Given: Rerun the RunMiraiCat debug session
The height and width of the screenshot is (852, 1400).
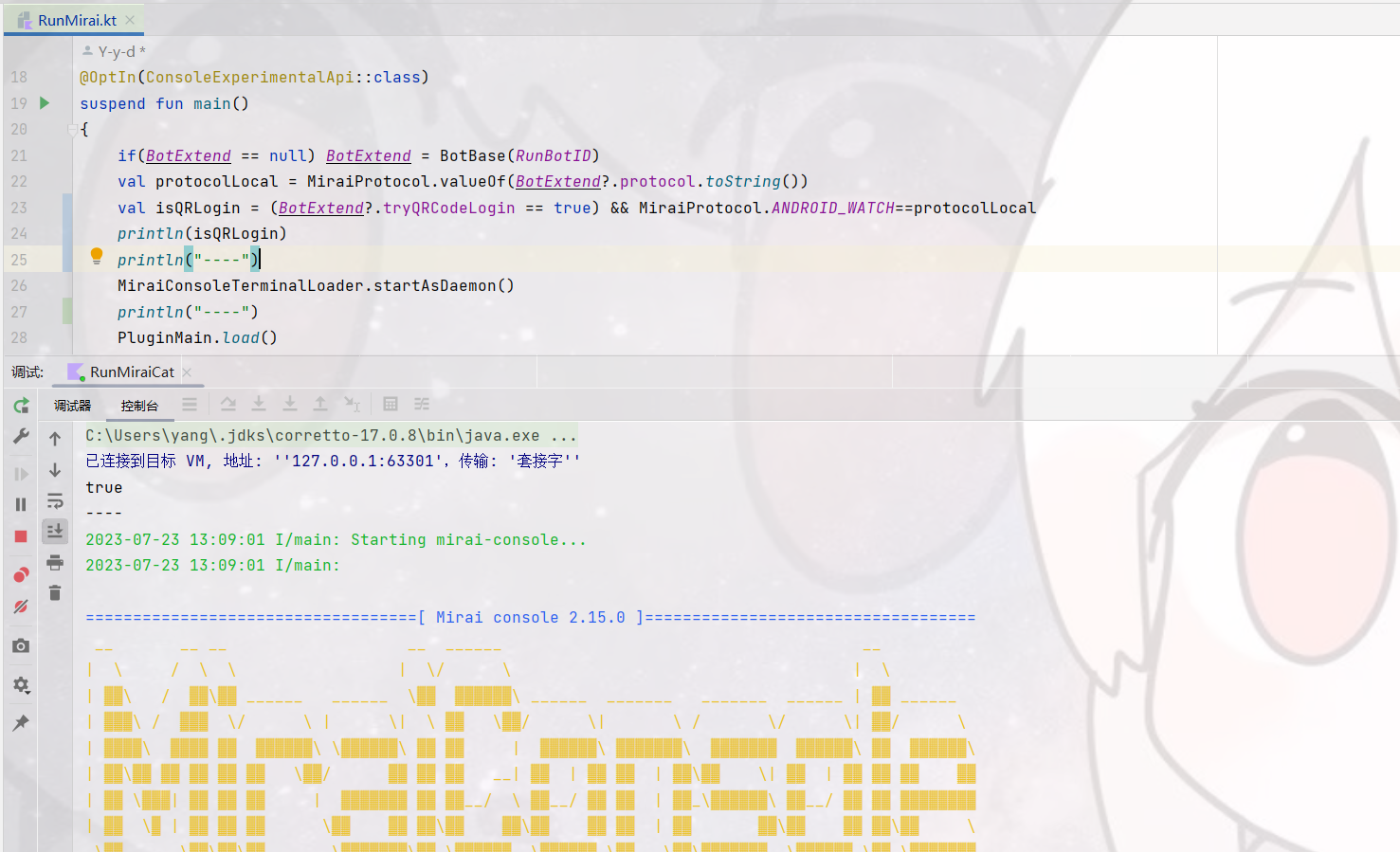Looking at the screenshot, I should 20,405.
